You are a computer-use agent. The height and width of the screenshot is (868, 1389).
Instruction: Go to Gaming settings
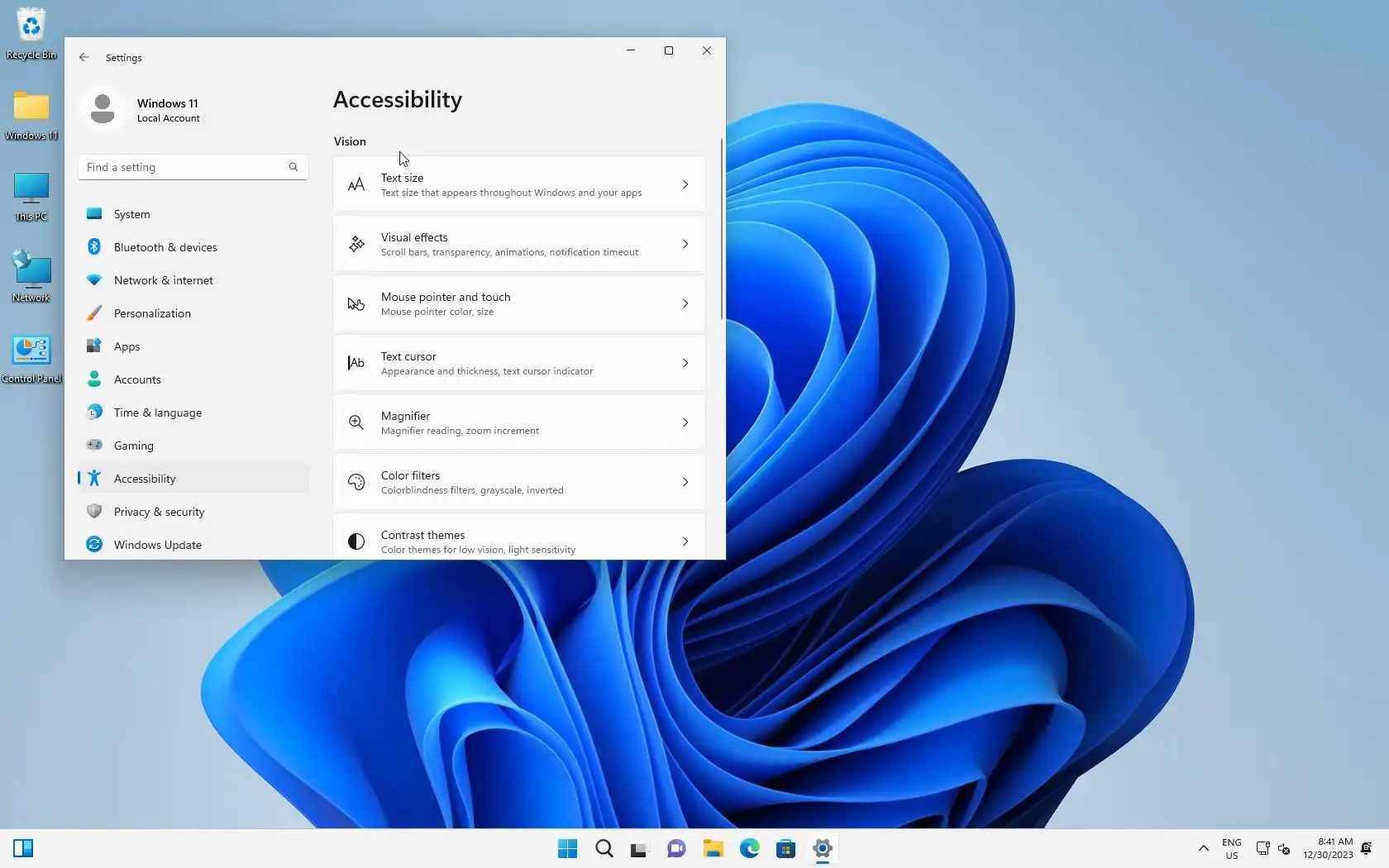tap(193, 446)
